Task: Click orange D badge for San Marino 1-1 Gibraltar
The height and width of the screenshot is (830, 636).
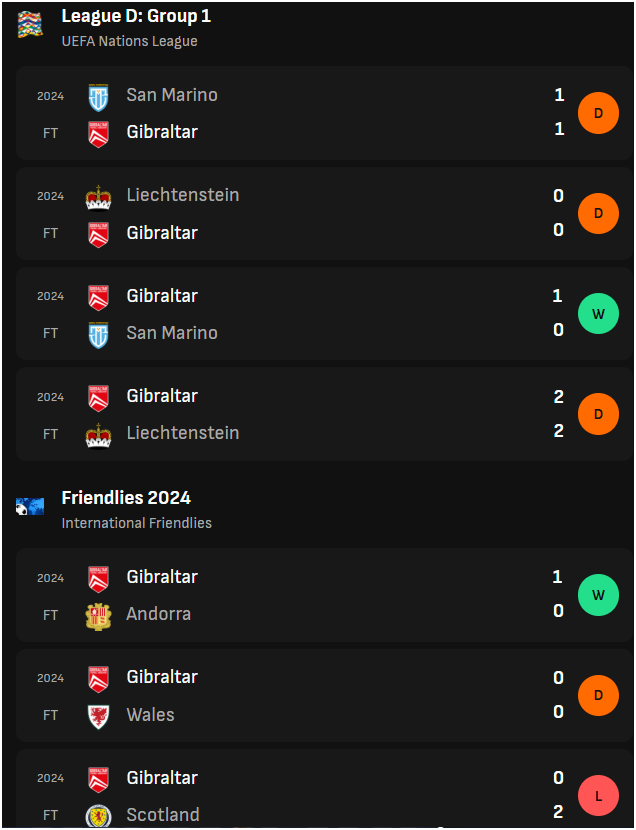Action: 598,113
